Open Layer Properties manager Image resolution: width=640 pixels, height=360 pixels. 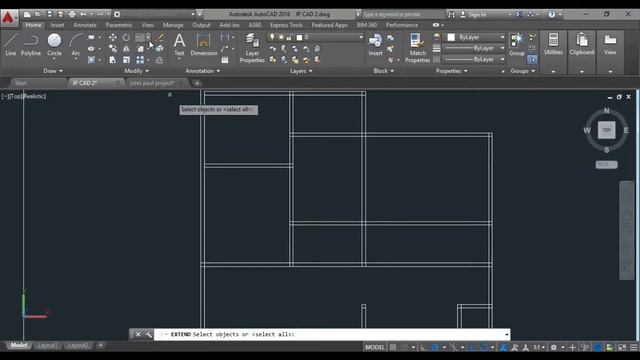point(252,48)
